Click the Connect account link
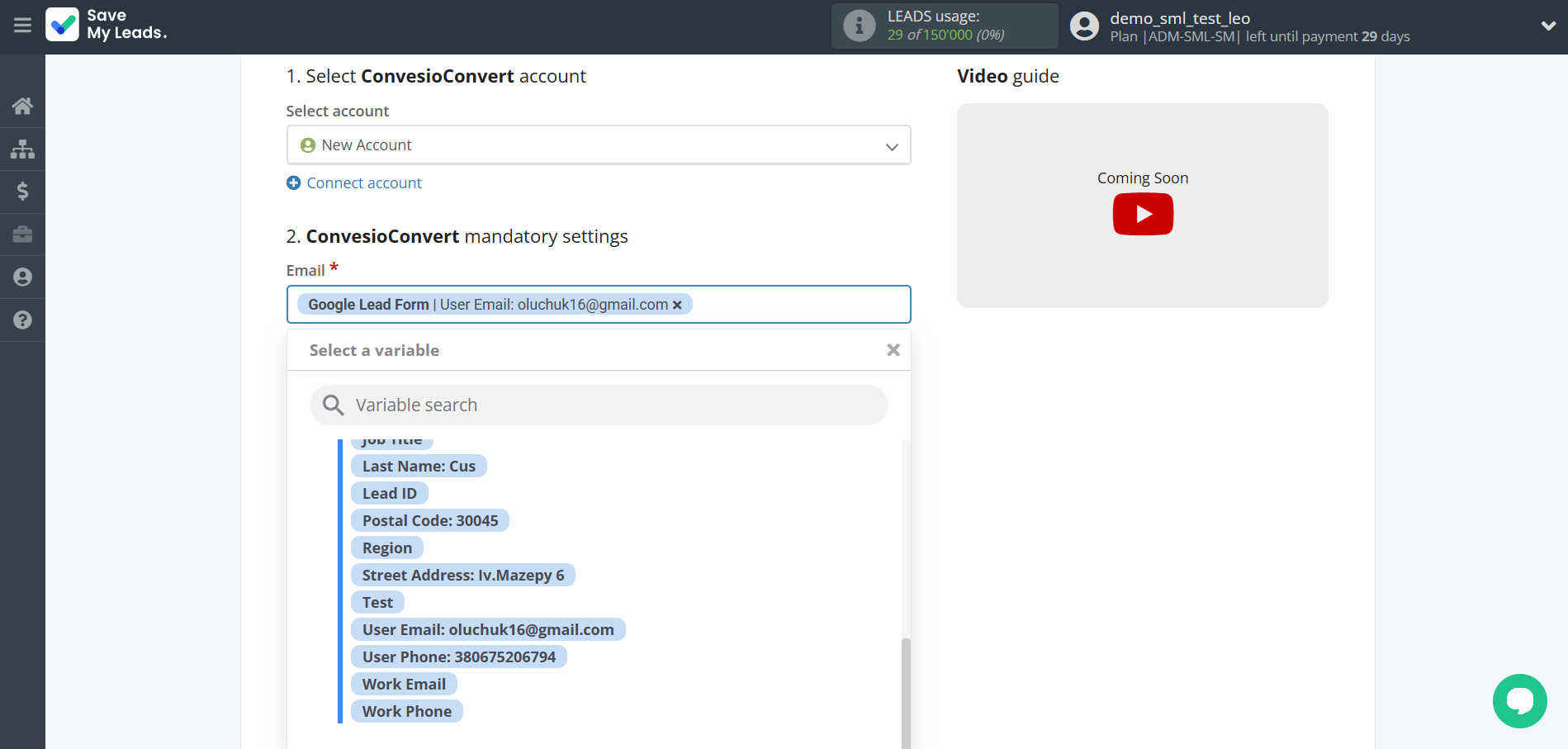1568x749 pixels. point(364,183)
